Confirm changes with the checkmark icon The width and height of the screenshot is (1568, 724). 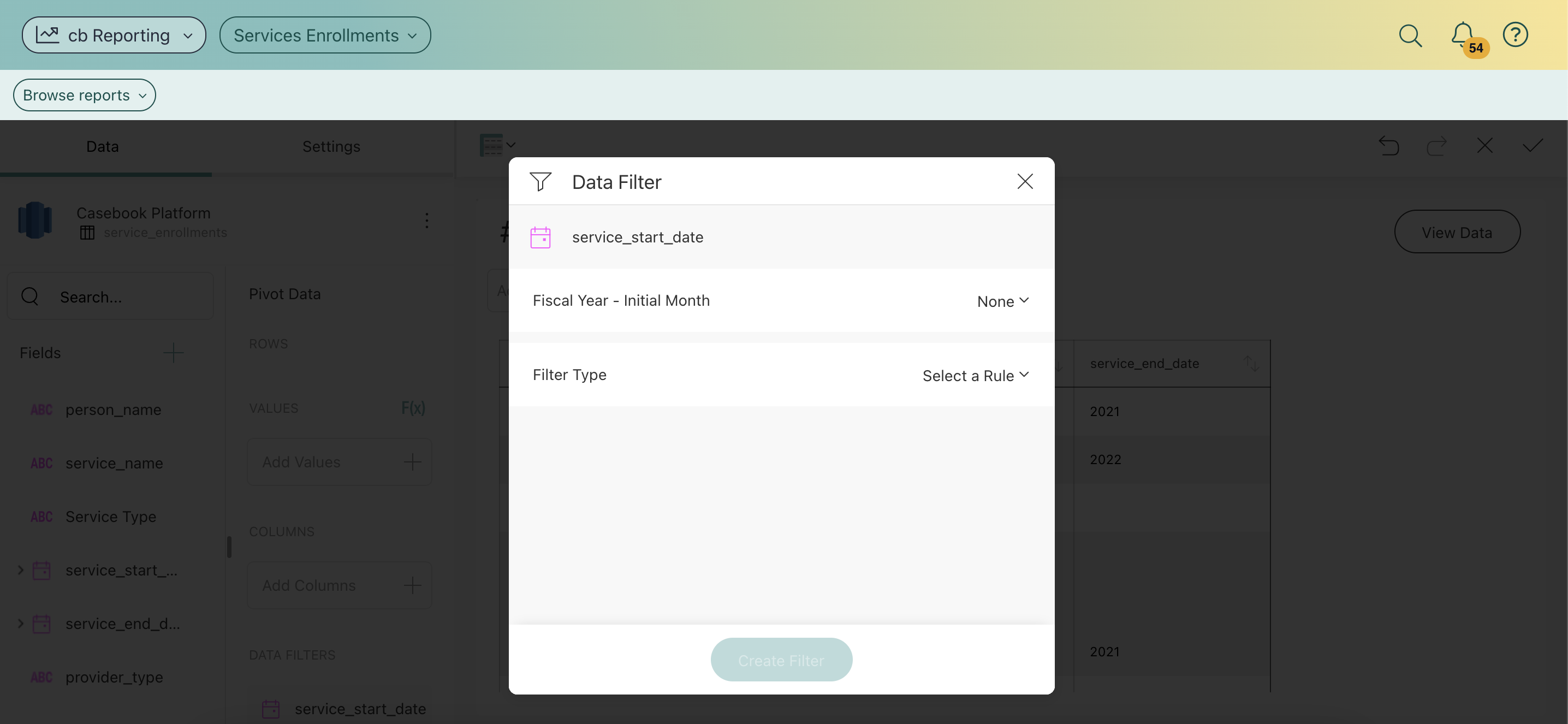click(x=1532, y=146)
